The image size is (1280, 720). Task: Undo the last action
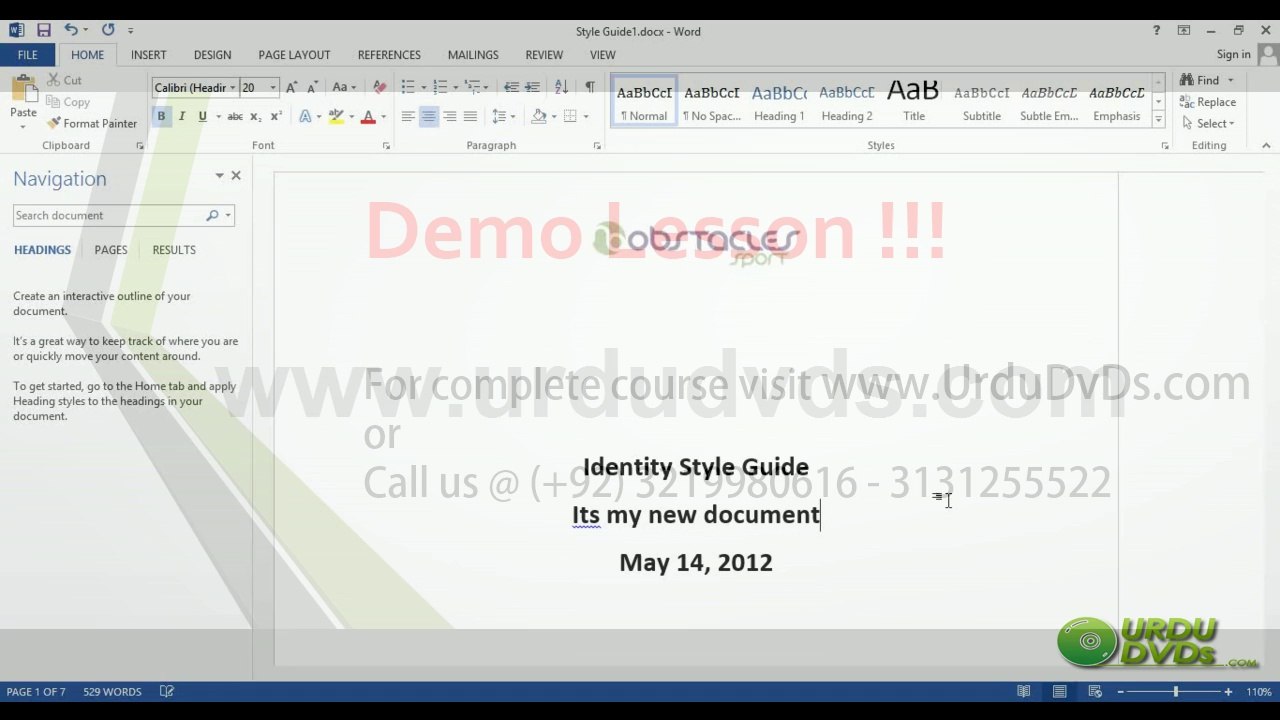[x=71, y=31]
